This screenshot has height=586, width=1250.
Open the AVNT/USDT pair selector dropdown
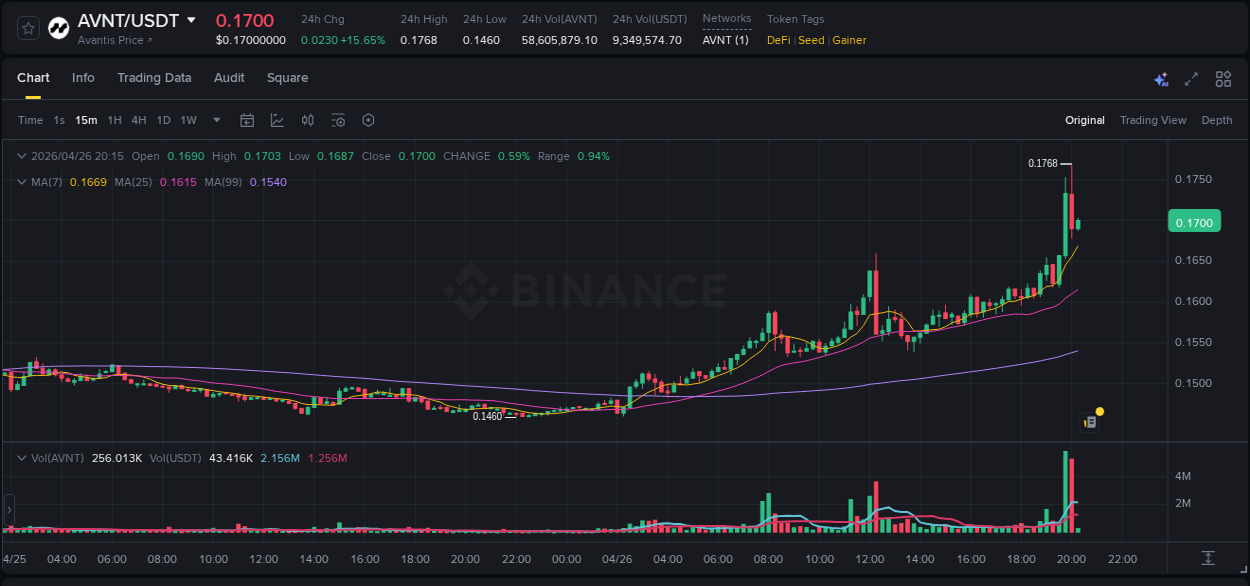pyautogui.click(x=192, y=20)
